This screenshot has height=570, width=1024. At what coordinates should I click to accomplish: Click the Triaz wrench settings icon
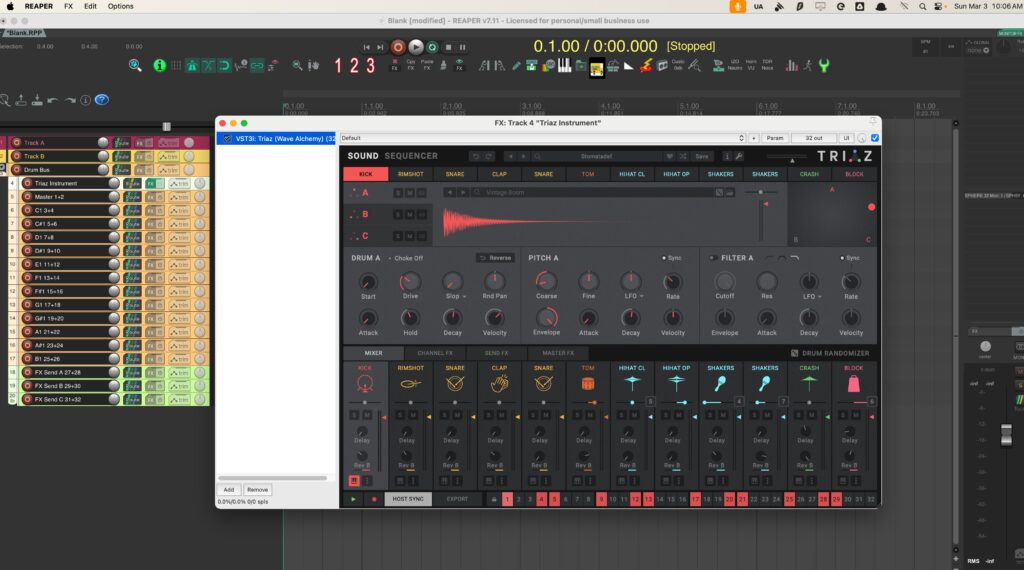click(739, 157)
